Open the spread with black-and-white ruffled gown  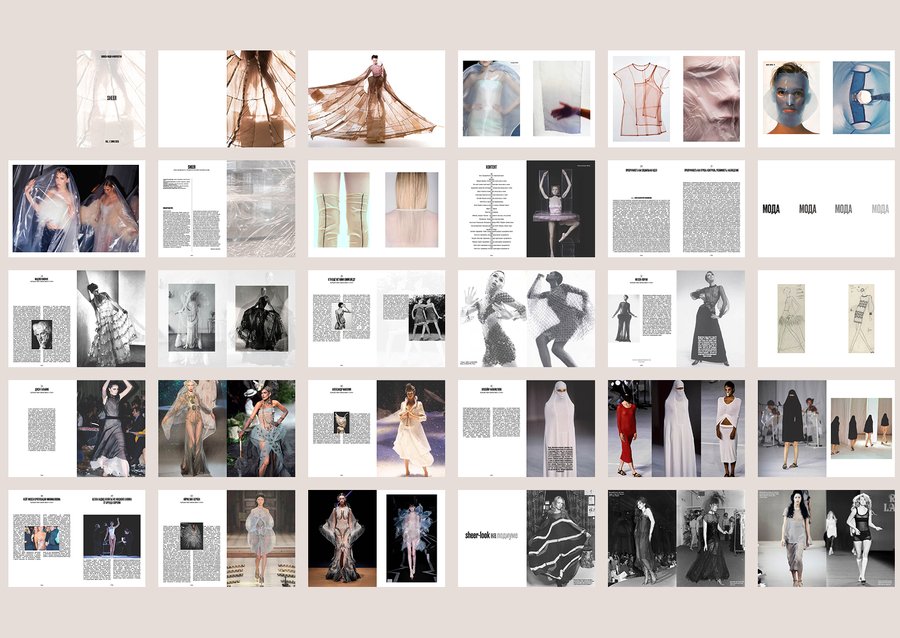[x=77, y=319]
